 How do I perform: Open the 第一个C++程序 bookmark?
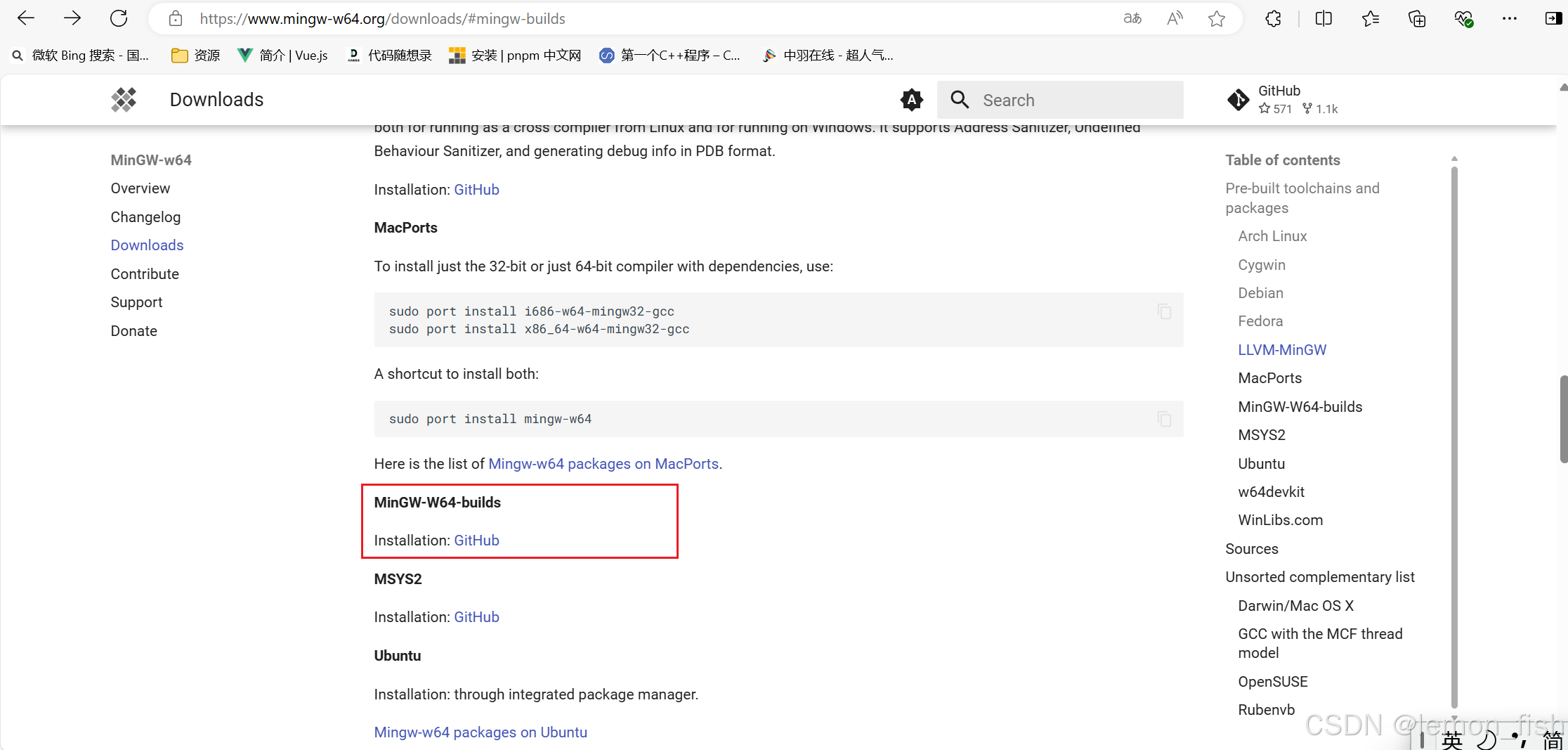coord(669,55)
